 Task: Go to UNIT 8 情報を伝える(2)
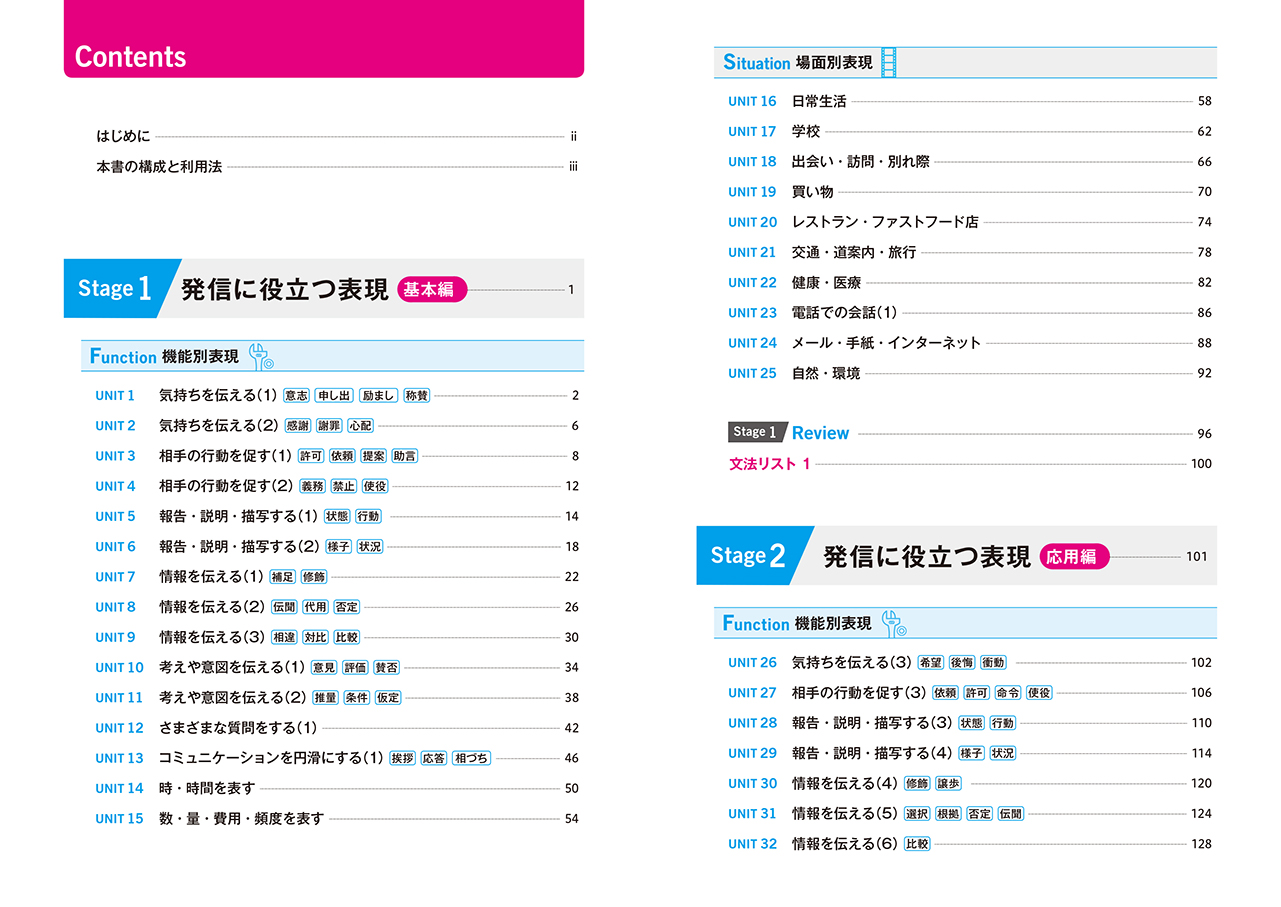point(337,607)
